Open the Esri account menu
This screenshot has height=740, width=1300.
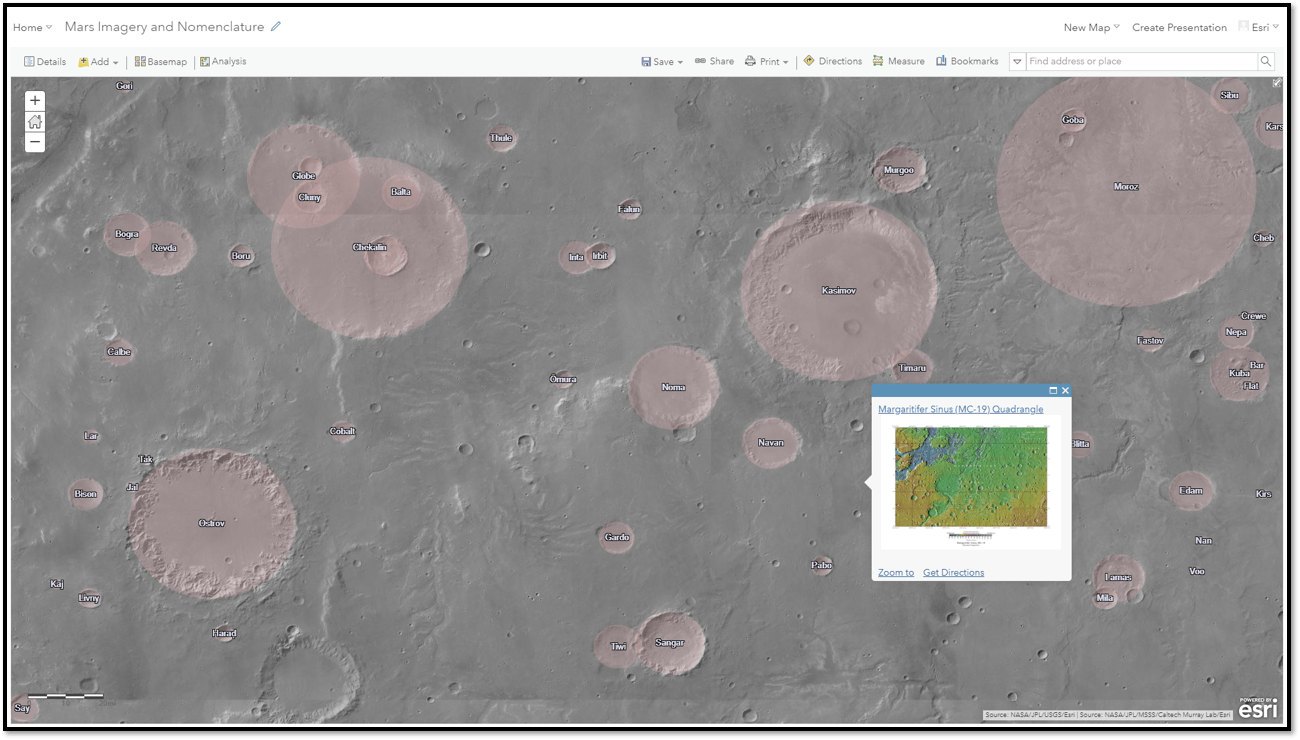coord(1259,28)
